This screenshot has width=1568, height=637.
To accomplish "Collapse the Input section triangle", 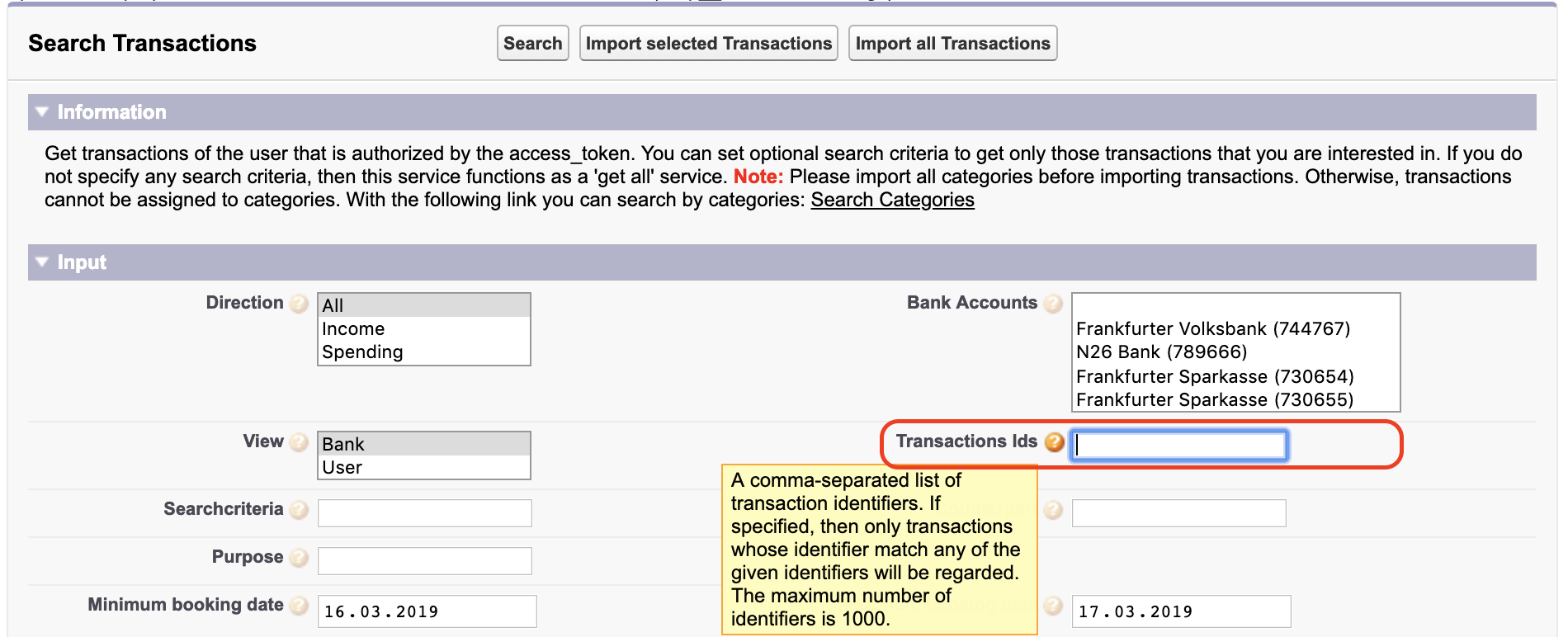I will 42,262.
